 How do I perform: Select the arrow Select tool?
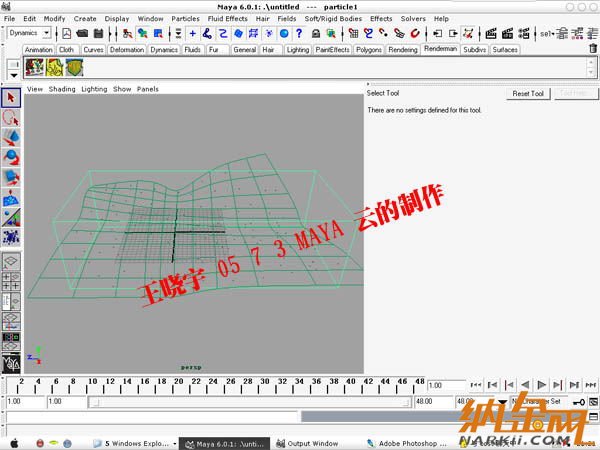[11, 98]
